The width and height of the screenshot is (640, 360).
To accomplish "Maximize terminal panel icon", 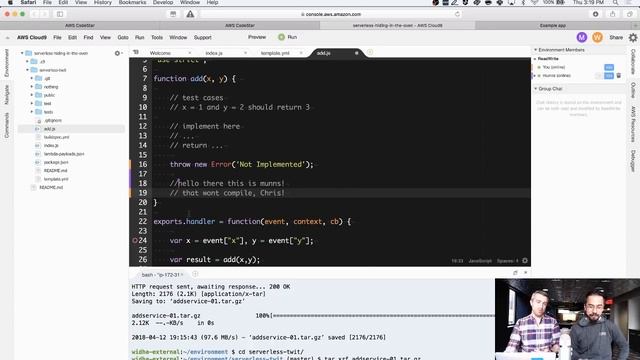I will [x=515, y=273].
